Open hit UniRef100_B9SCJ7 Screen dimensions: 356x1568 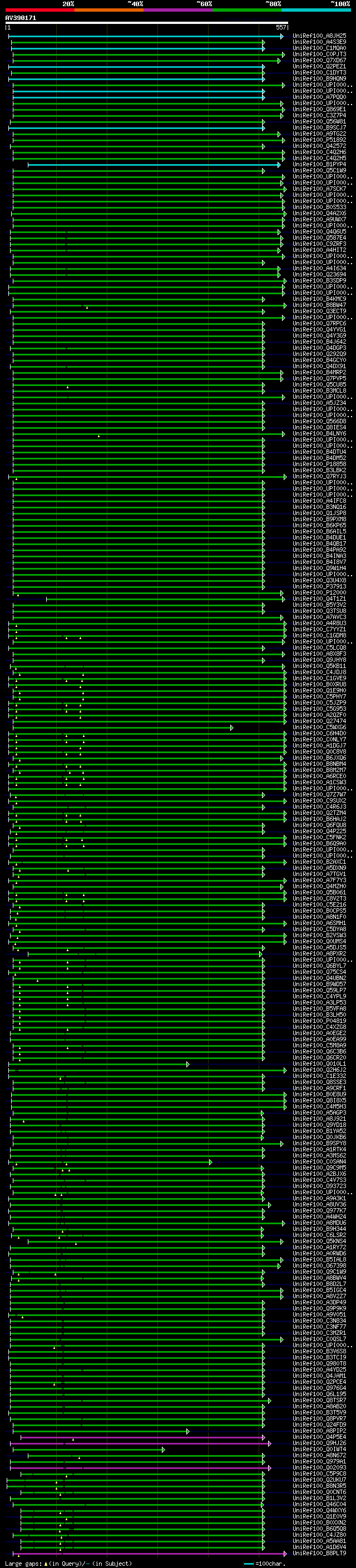319,128
